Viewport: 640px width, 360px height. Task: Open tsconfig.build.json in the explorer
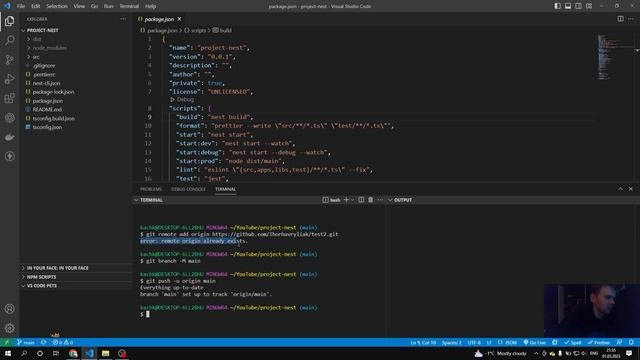click(x=53, y=118)
